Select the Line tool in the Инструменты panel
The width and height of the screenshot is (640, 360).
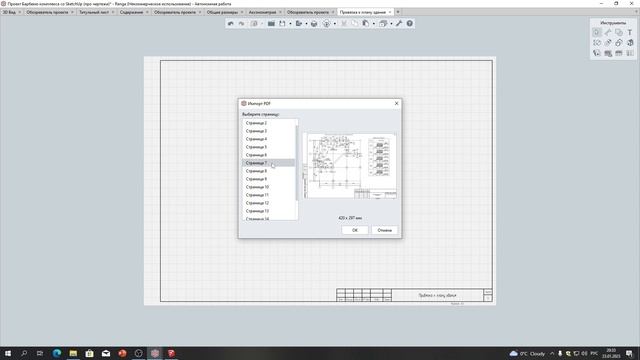[608, 32]
